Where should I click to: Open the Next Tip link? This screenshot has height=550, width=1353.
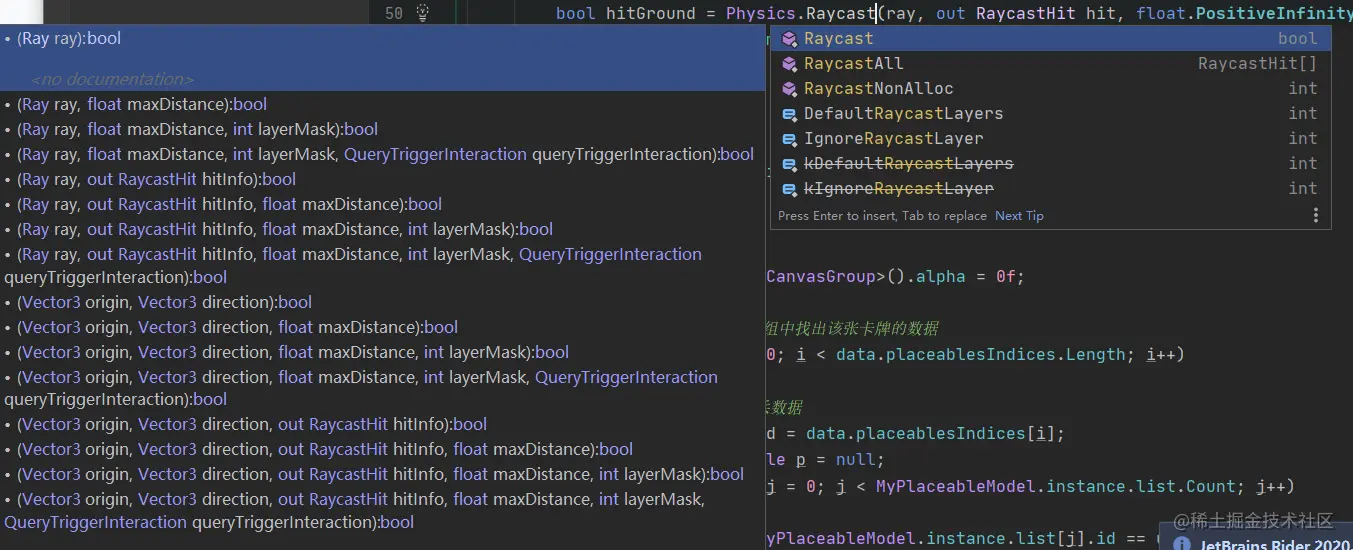point(1019,215)
